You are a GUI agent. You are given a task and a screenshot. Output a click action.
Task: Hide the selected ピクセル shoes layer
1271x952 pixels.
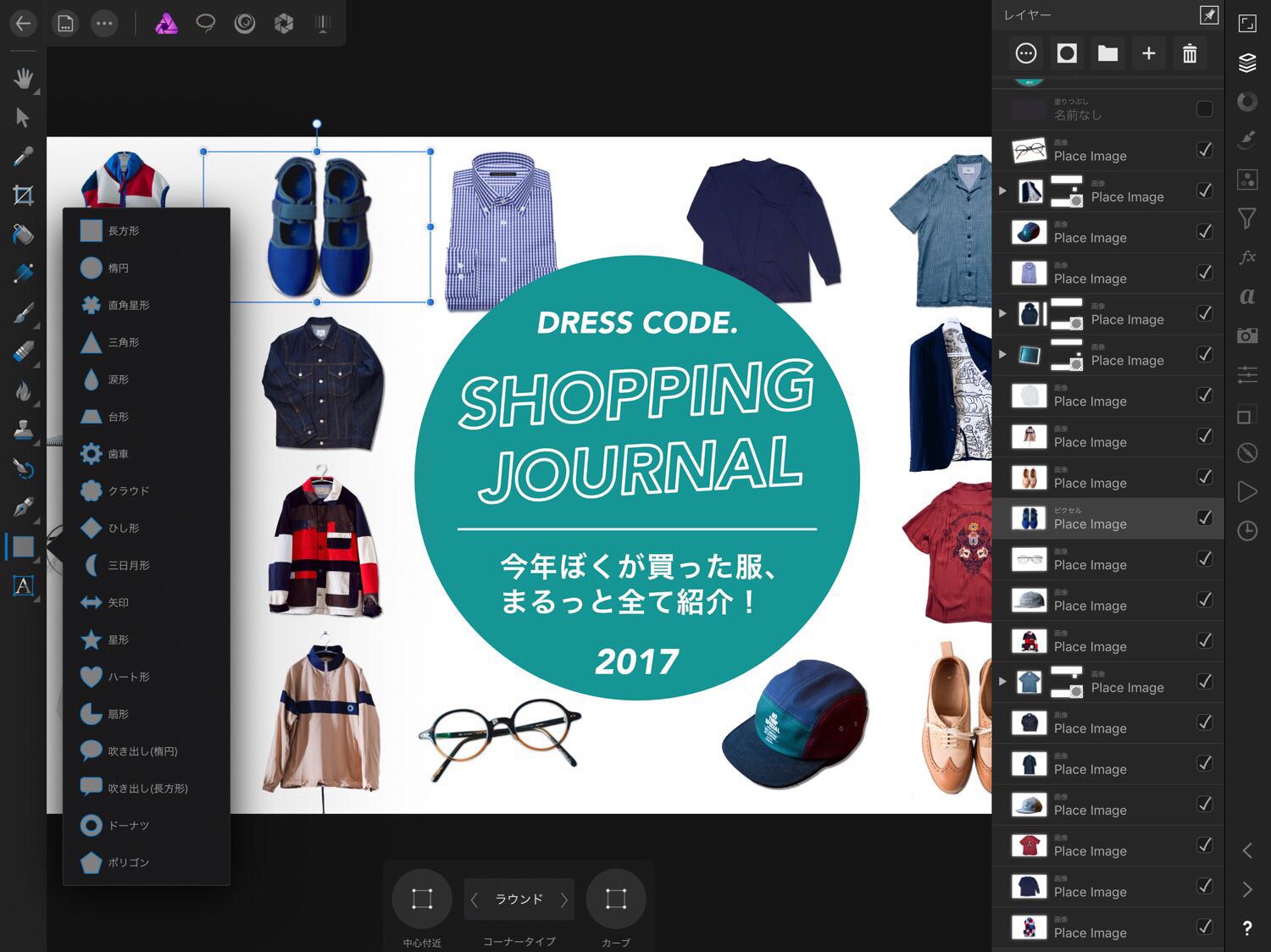[1204, 518]
